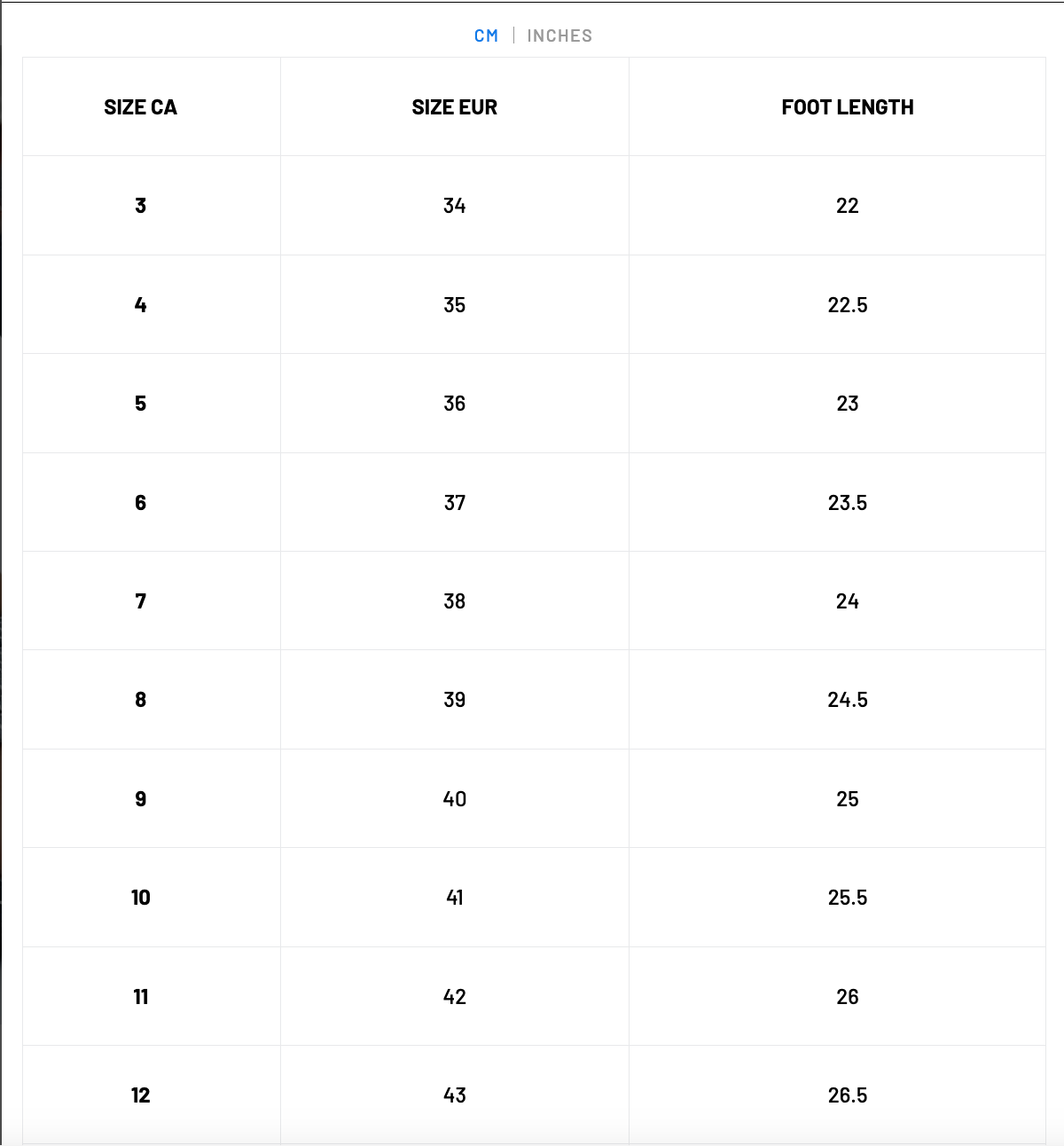The width and height of the screenshot is (1064, 1146).
Task: Select CA size 4 cell
Action: (x=140, y=305)
